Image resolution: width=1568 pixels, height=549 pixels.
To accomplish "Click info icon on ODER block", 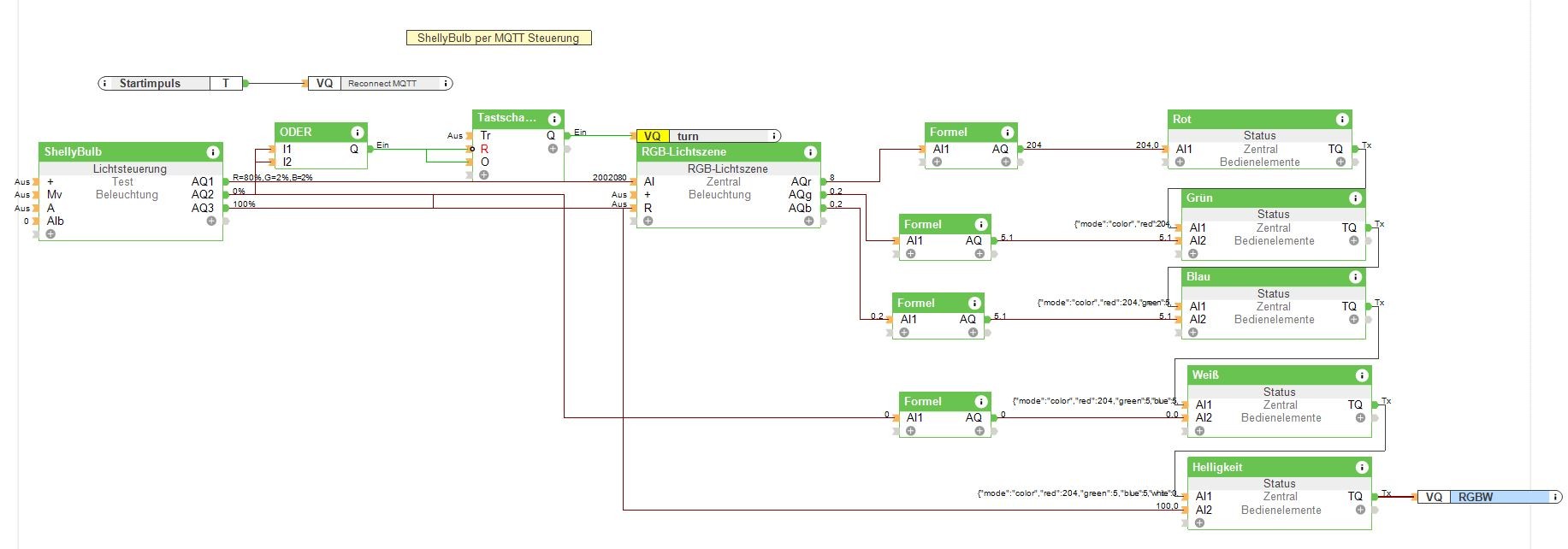I will point(358,133).
